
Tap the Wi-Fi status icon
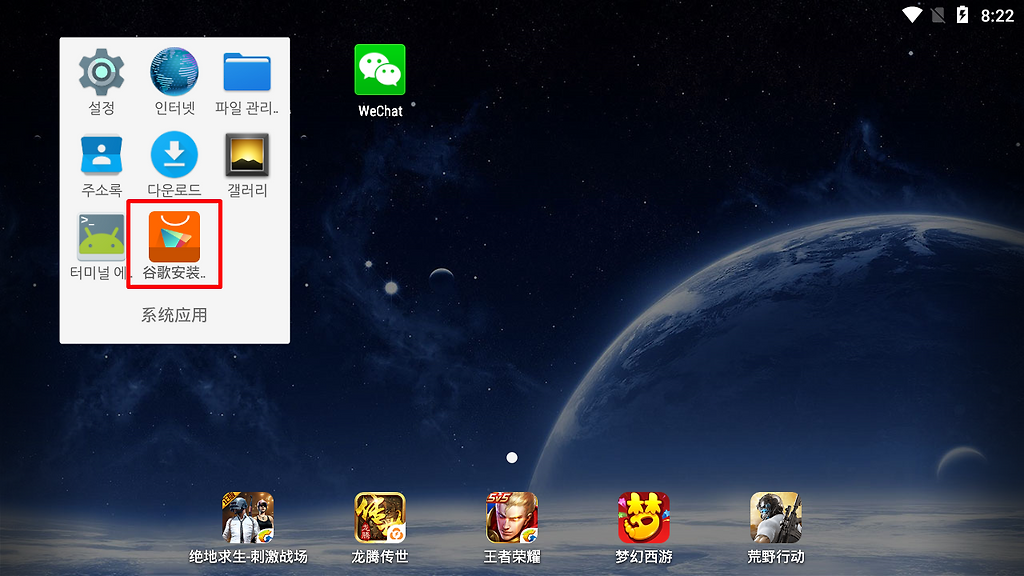(x=912, y=14)
